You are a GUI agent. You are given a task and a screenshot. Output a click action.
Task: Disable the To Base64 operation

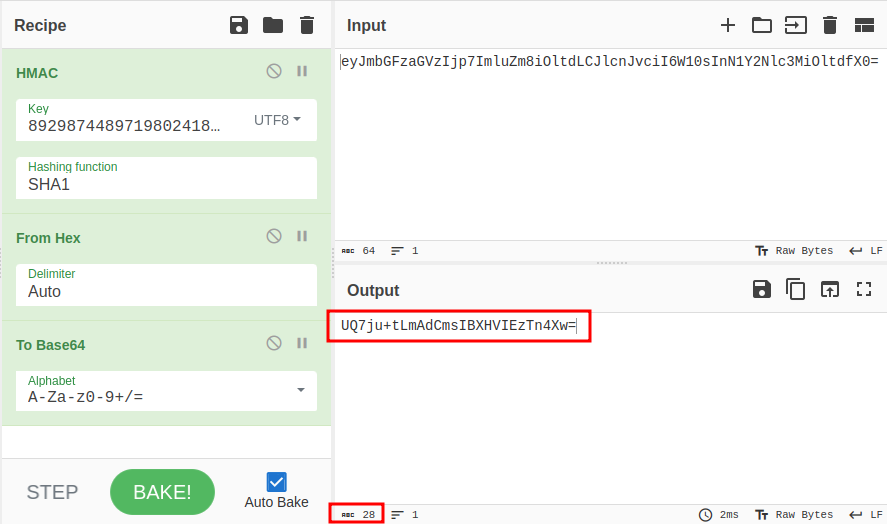point(274,343)
